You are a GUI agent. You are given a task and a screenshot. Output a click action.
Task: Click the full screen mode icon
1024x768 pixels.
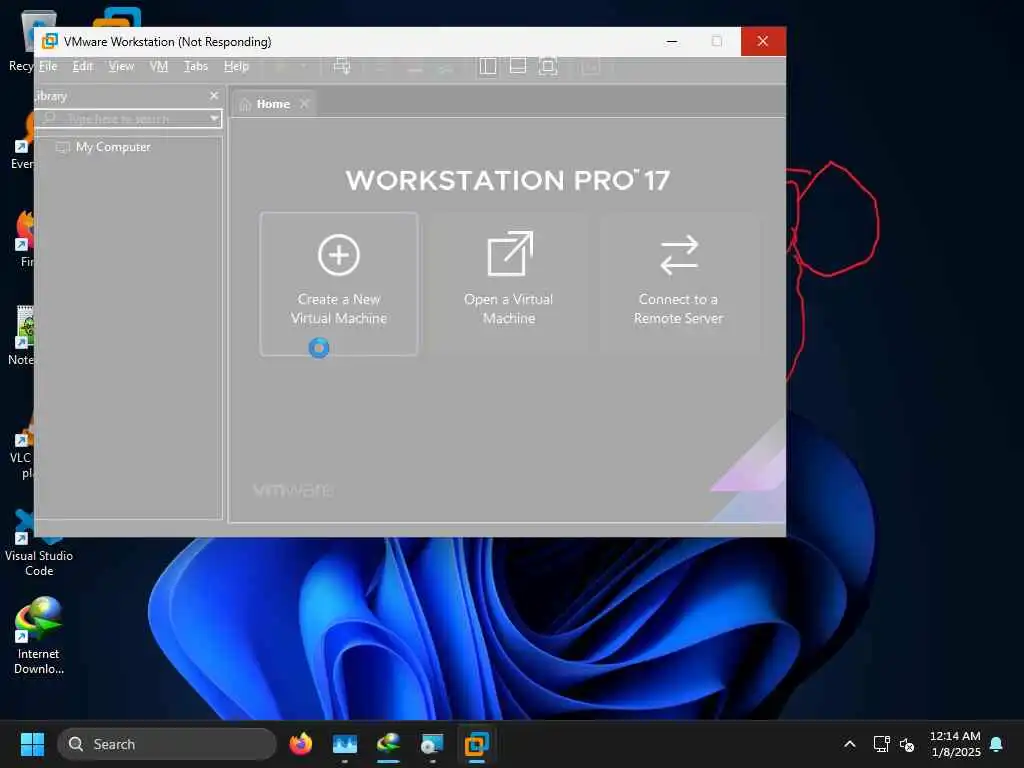(x=548, y=66)
